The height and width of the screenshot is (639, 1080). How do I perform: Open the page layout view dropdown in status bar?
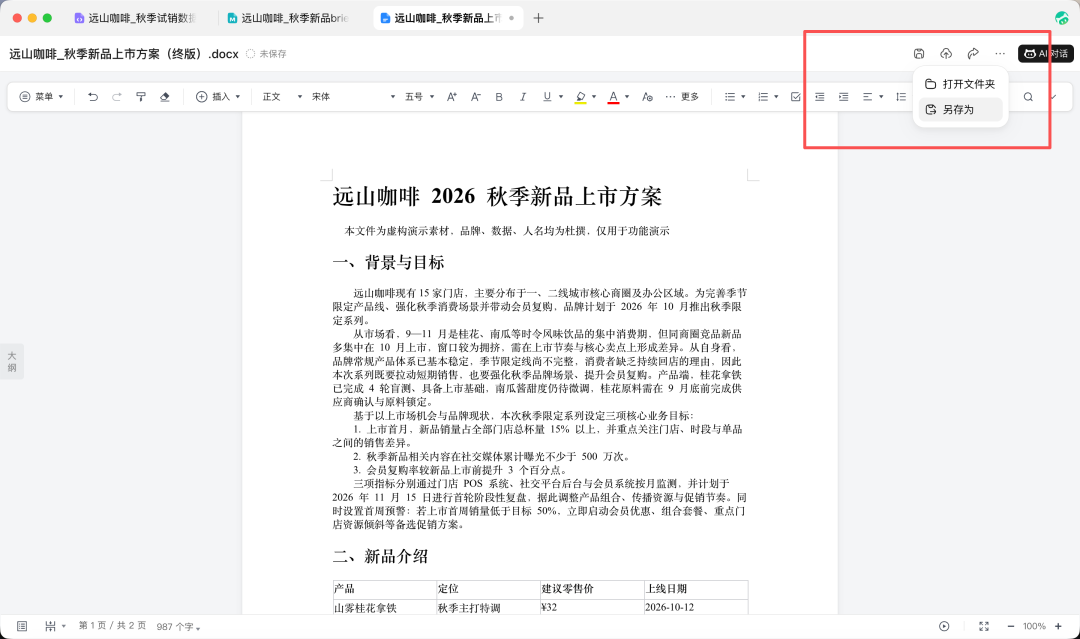click(x=55, y=626)
